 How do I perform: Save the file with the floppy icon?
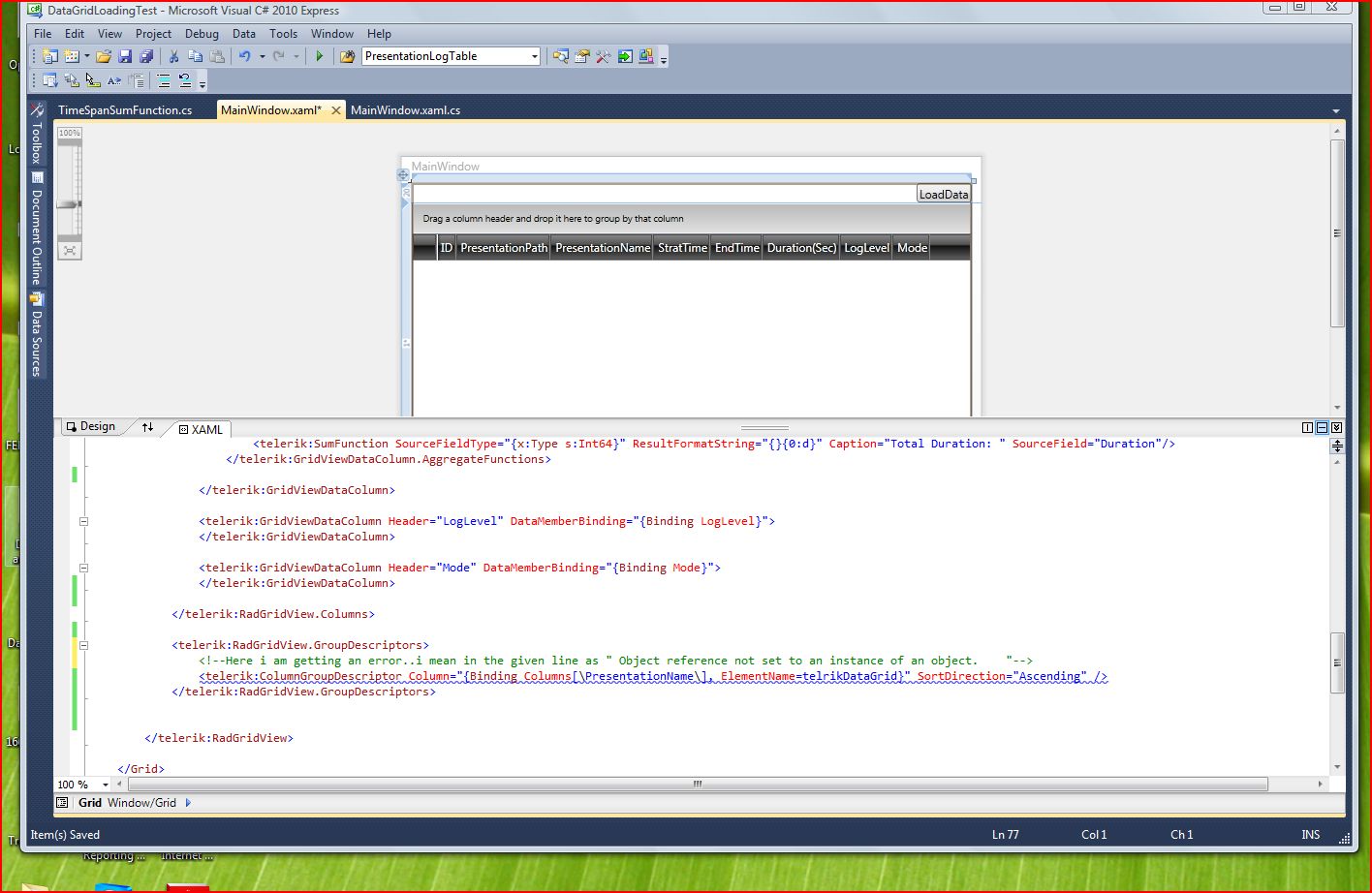[125, 57]
